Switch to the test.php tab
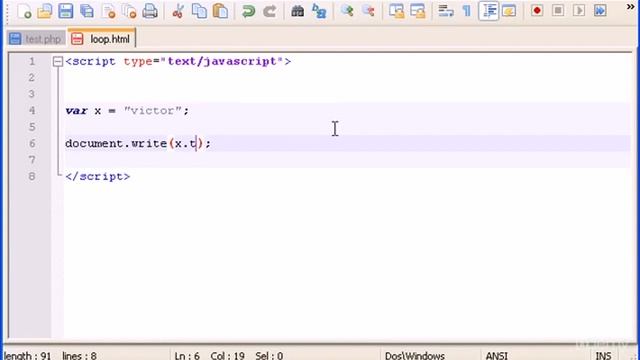This screenshot has height=360, width=640. coord(36,39)
